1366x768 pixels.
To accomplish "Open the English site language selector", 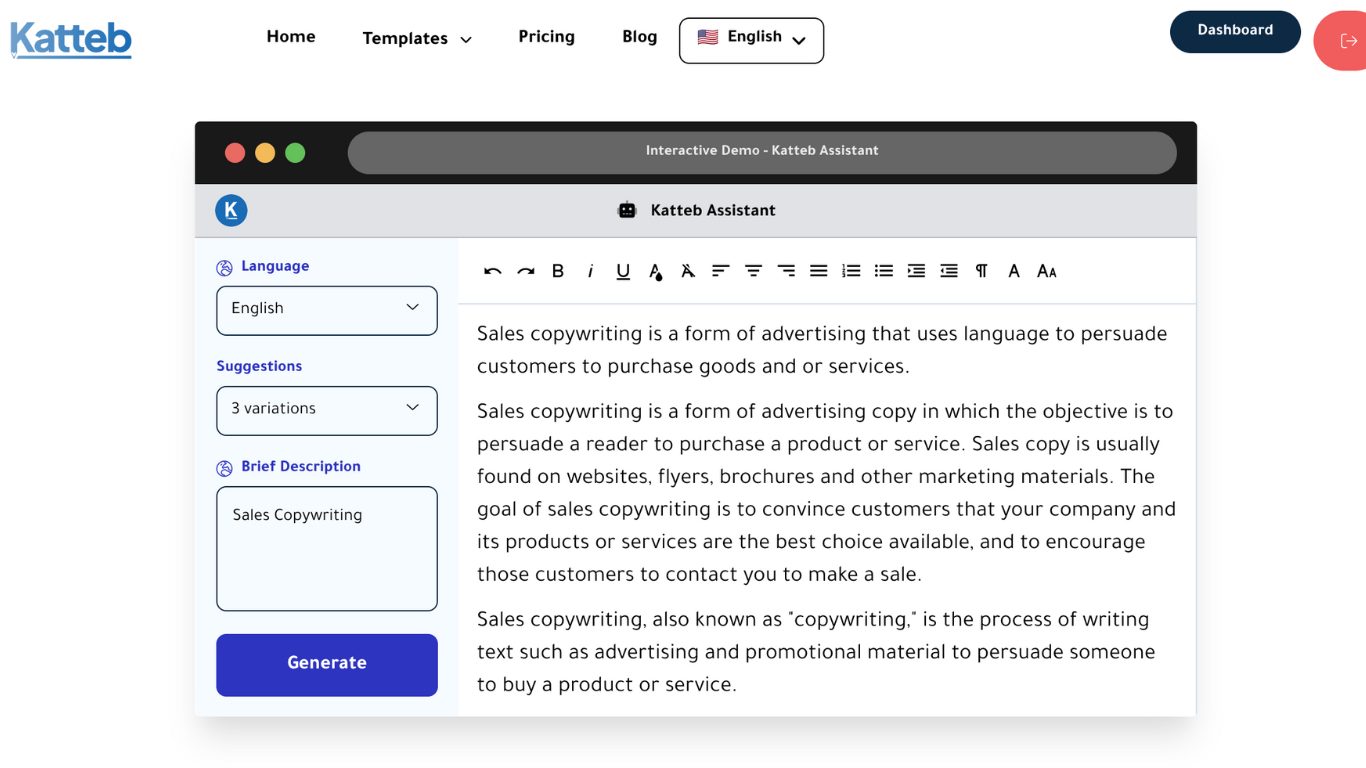I will pyautogui.click(x=751, y=40).
